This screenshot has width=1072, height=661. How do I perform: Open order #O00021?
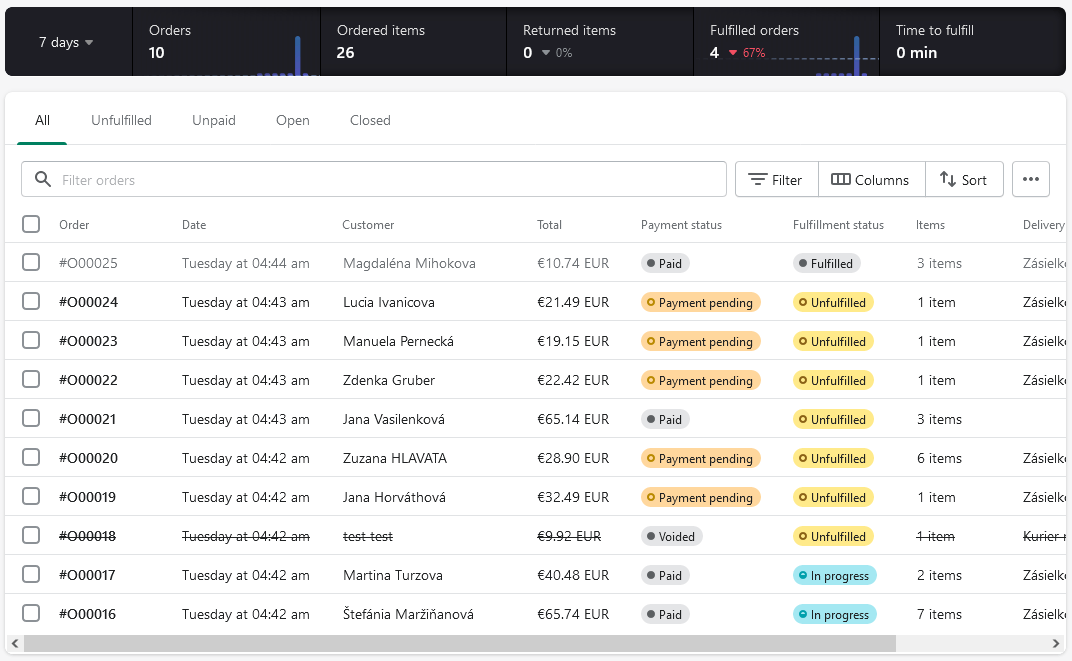(x=88, y=419)
